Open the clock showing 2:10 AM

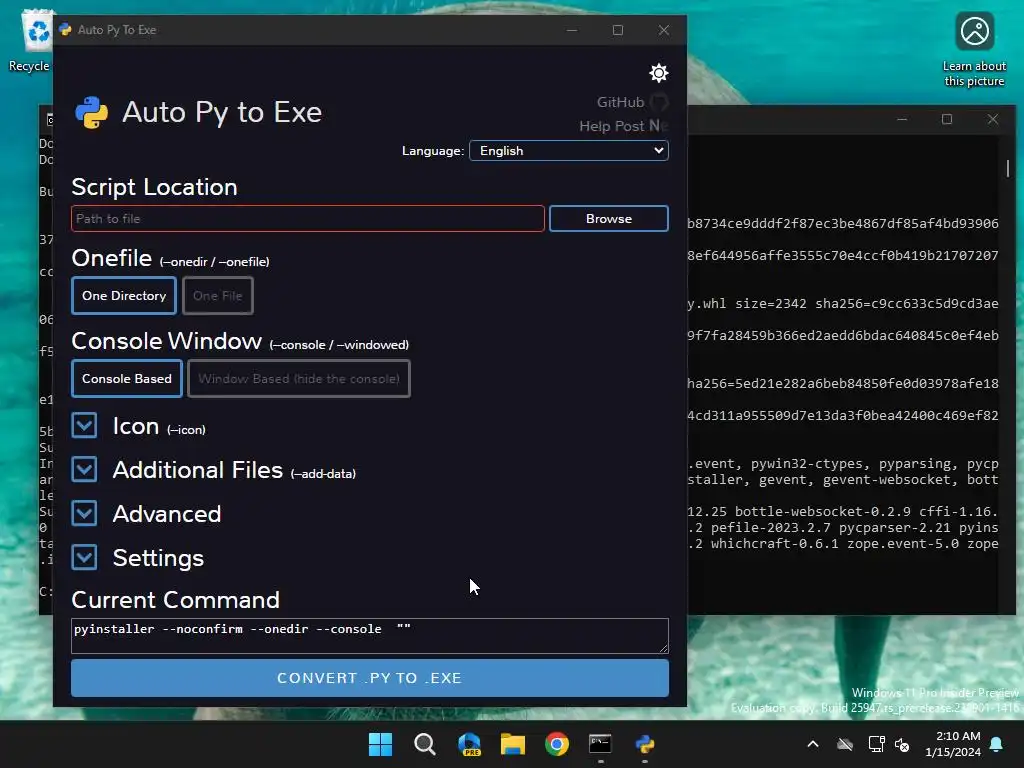pyautogui.click(x=953, y=744)
